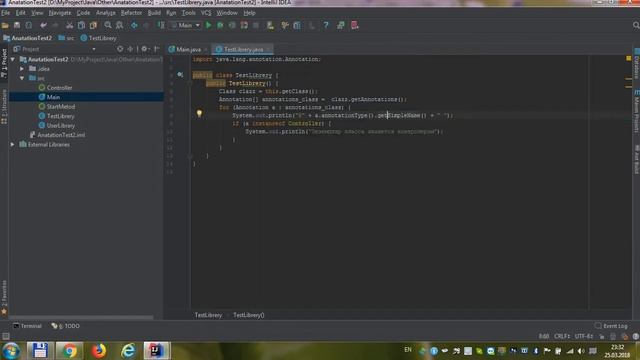The image size is (640, 360).
Task: Click the red Stop square icon
Action: [x=256, y=25]
